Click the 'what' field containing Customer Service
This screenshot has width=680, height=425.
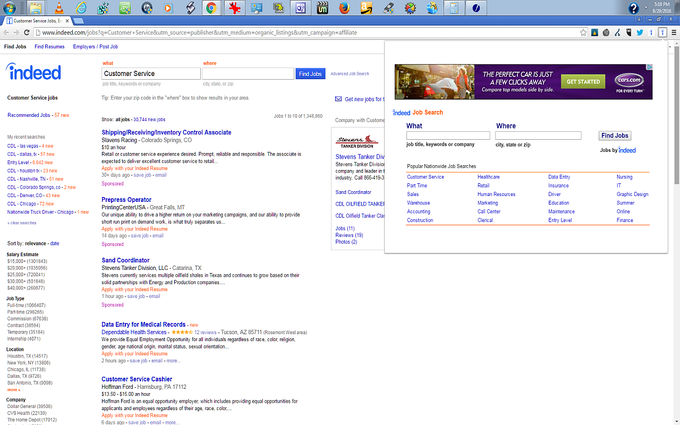click(148, 74)
